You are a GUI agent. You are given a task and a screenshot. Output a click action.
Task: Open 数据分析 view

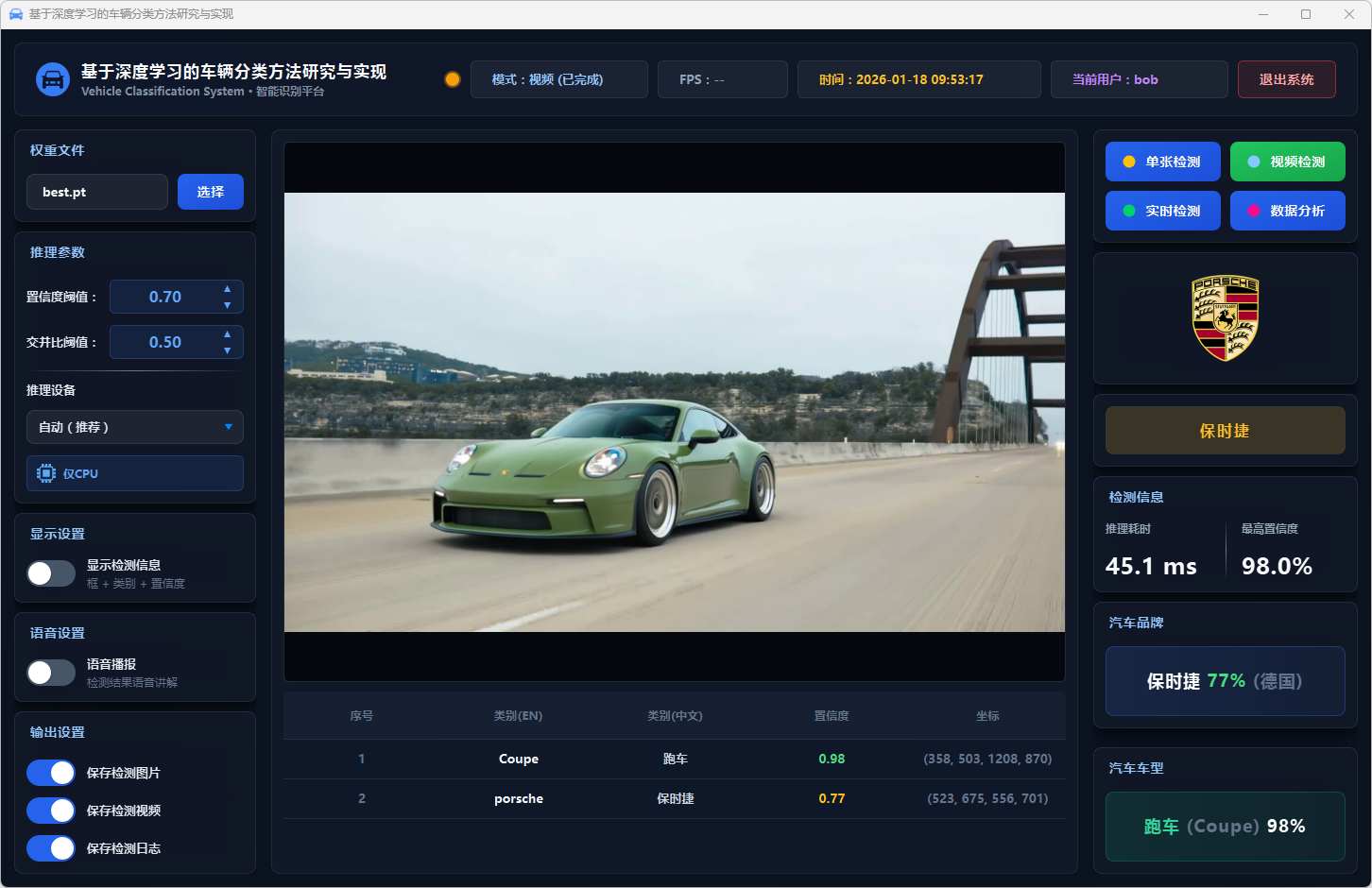pyautogui.click(x=1288, y=211)
